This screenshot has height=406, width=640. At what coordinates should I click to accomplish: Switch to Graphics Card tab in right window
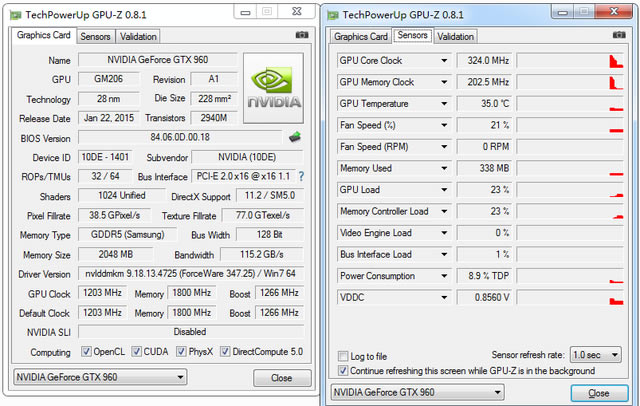click(361, 37)
